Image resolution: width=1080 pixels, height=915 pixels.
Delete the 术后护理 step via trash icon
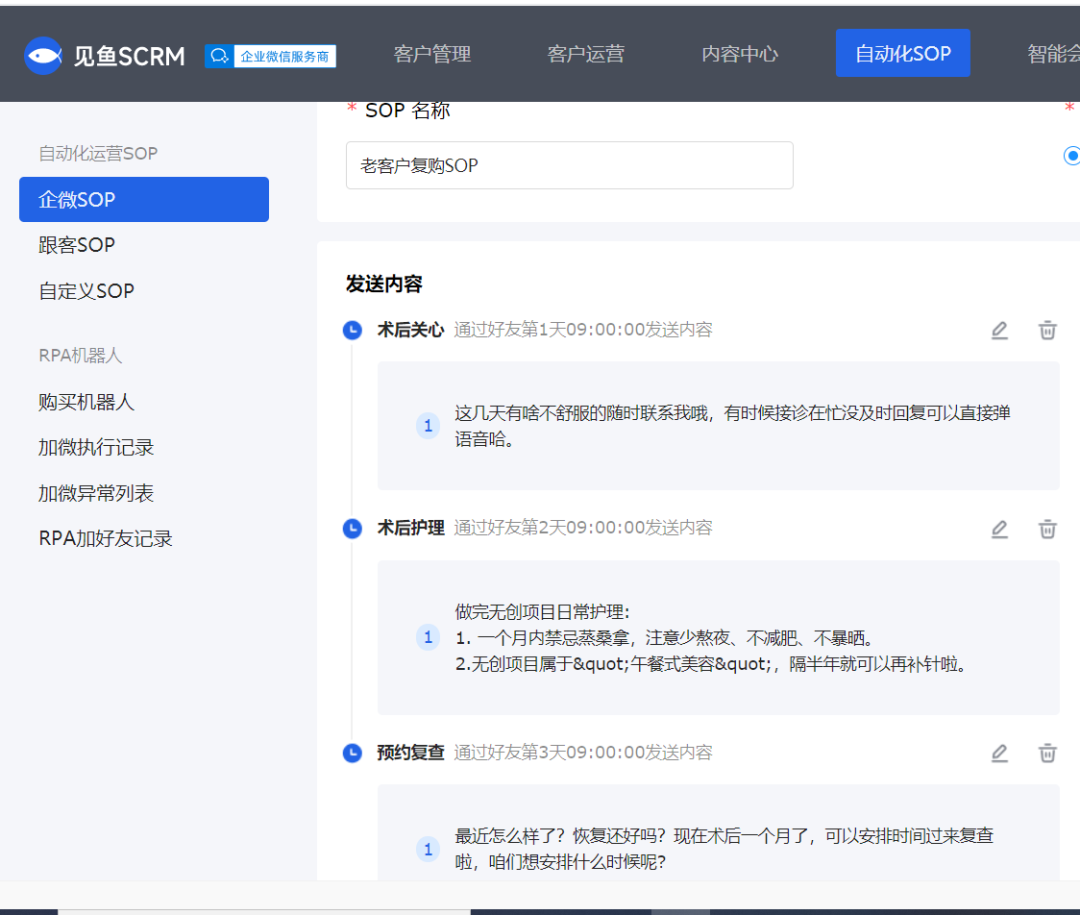point(1047,529)
